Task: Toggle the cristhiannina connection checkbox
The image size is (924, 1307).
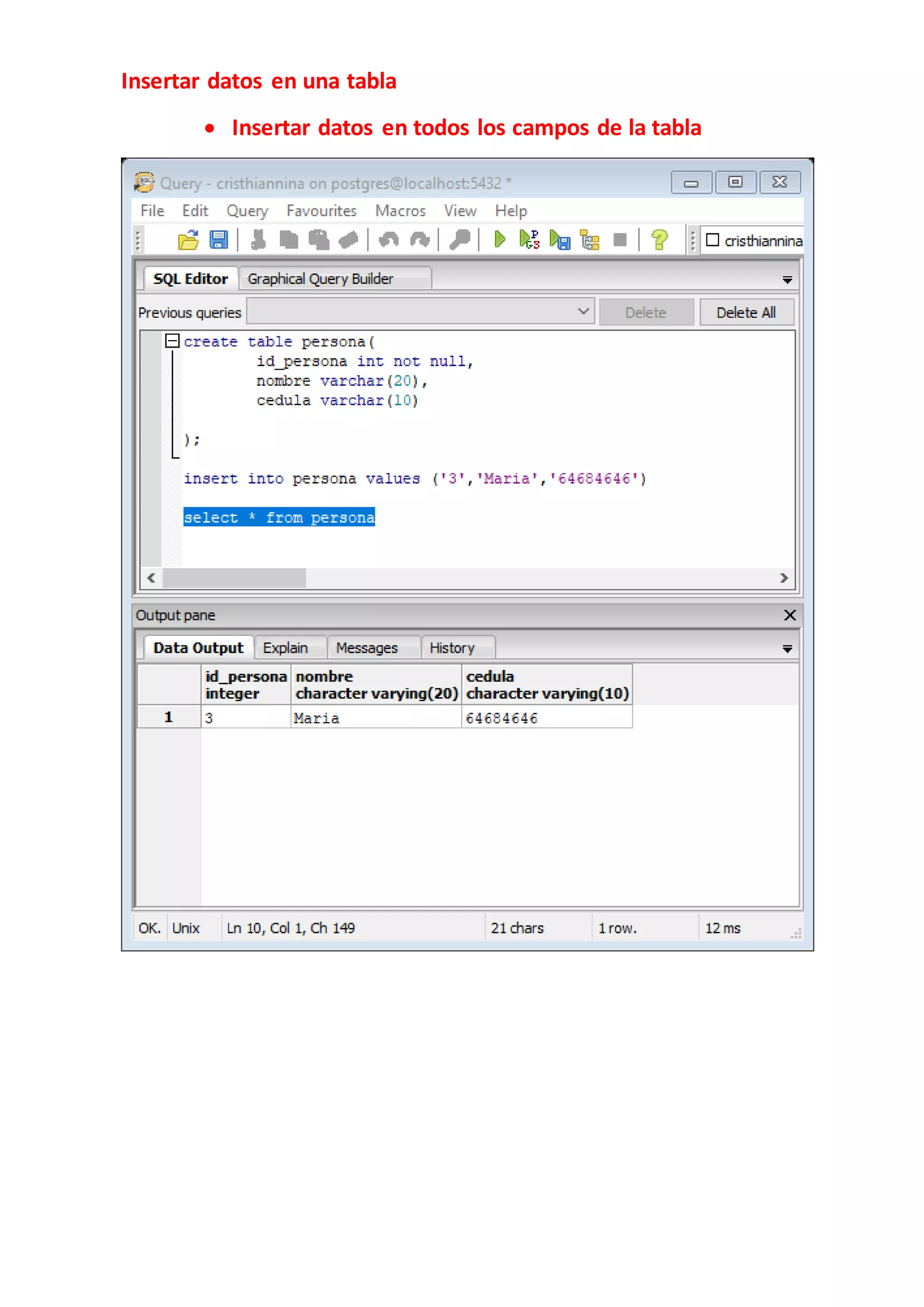Action: tap(712, 240)
